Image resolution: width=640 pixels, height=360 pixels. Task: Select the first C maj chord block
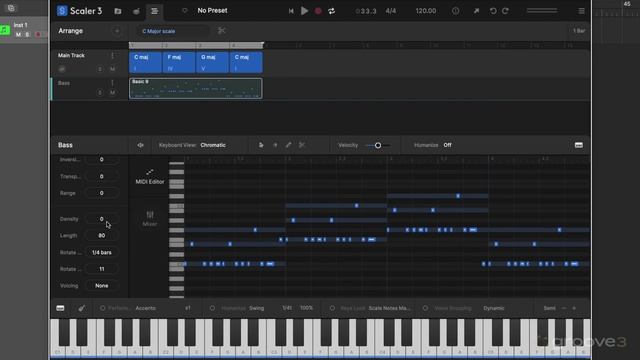coord(145,62)
